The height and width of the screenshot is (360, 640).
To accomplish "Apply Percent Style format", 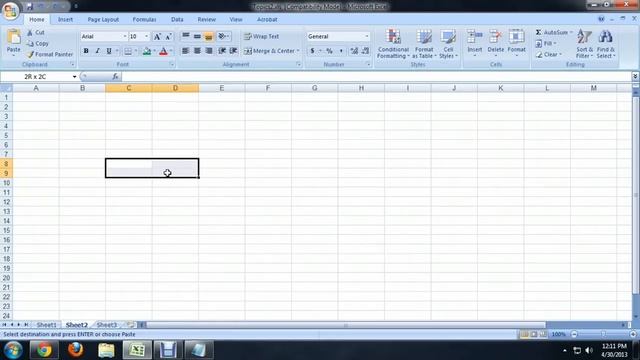I will tap(329, 51).
